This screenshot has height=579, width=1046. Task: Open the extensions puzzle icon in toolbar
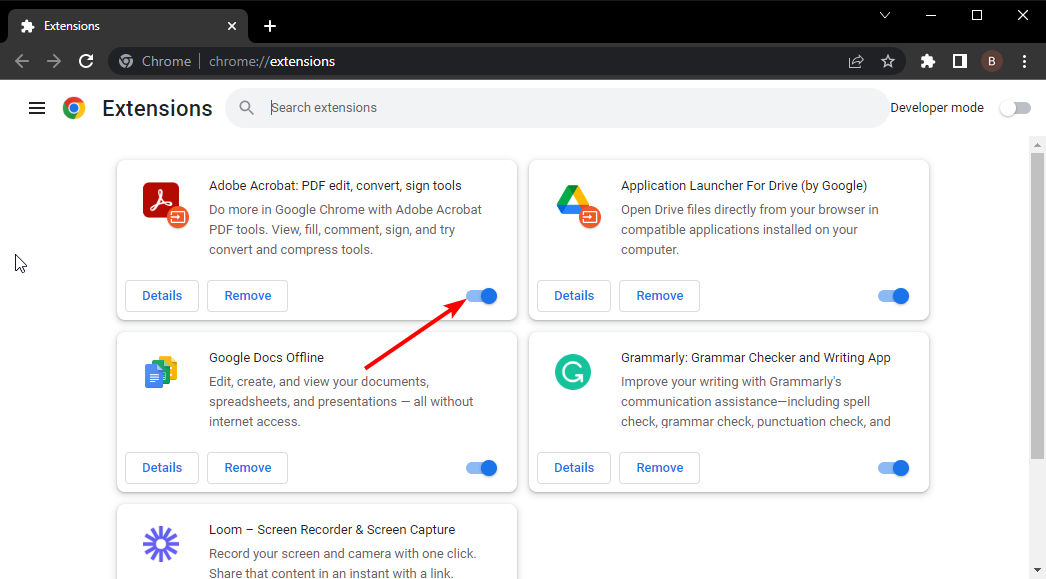point(927,61)
